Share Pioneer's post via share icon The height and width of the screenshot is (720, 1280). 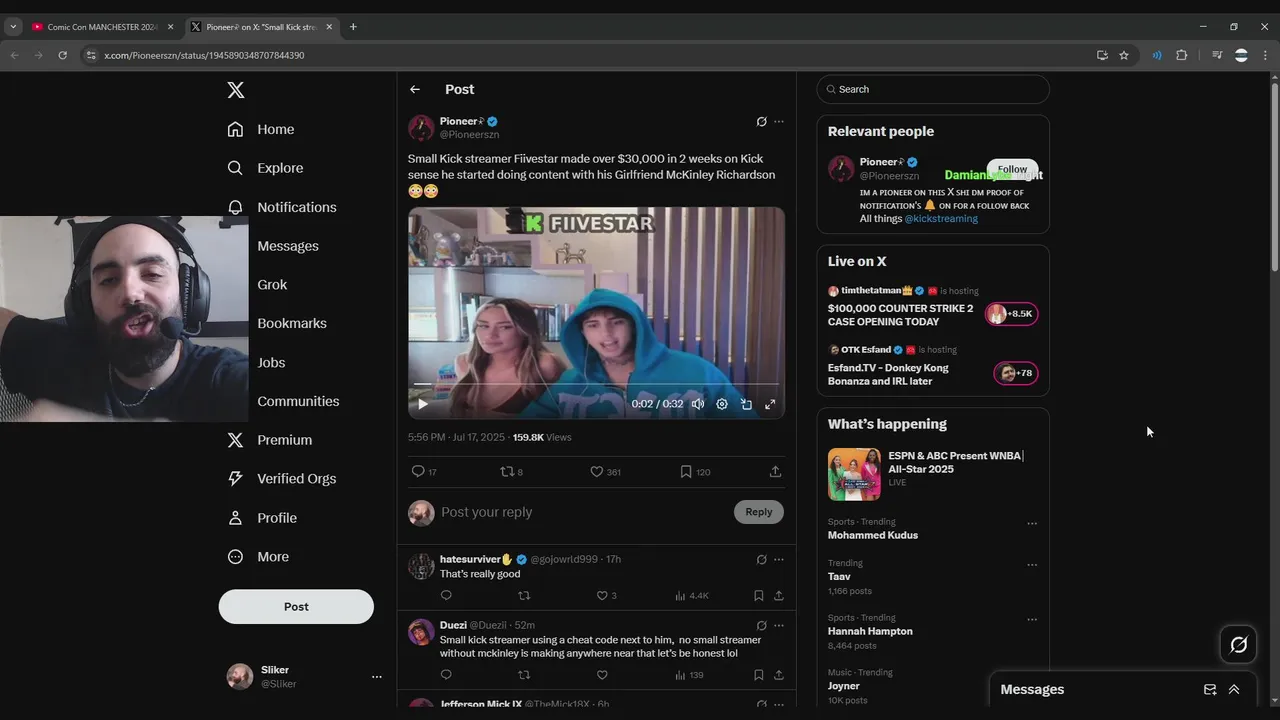click(x=775, y=471)
